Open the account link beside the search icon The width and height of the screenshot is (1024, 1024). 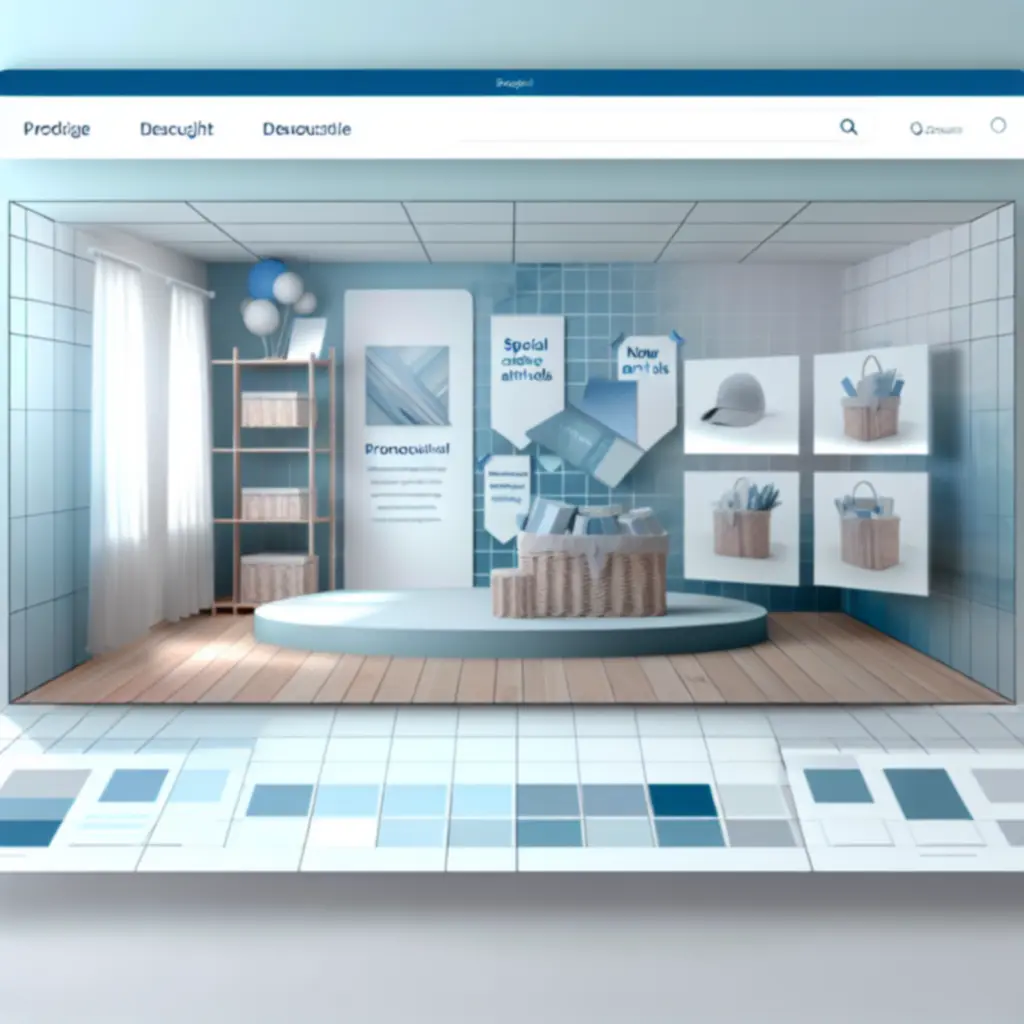[x=936, y=128]
